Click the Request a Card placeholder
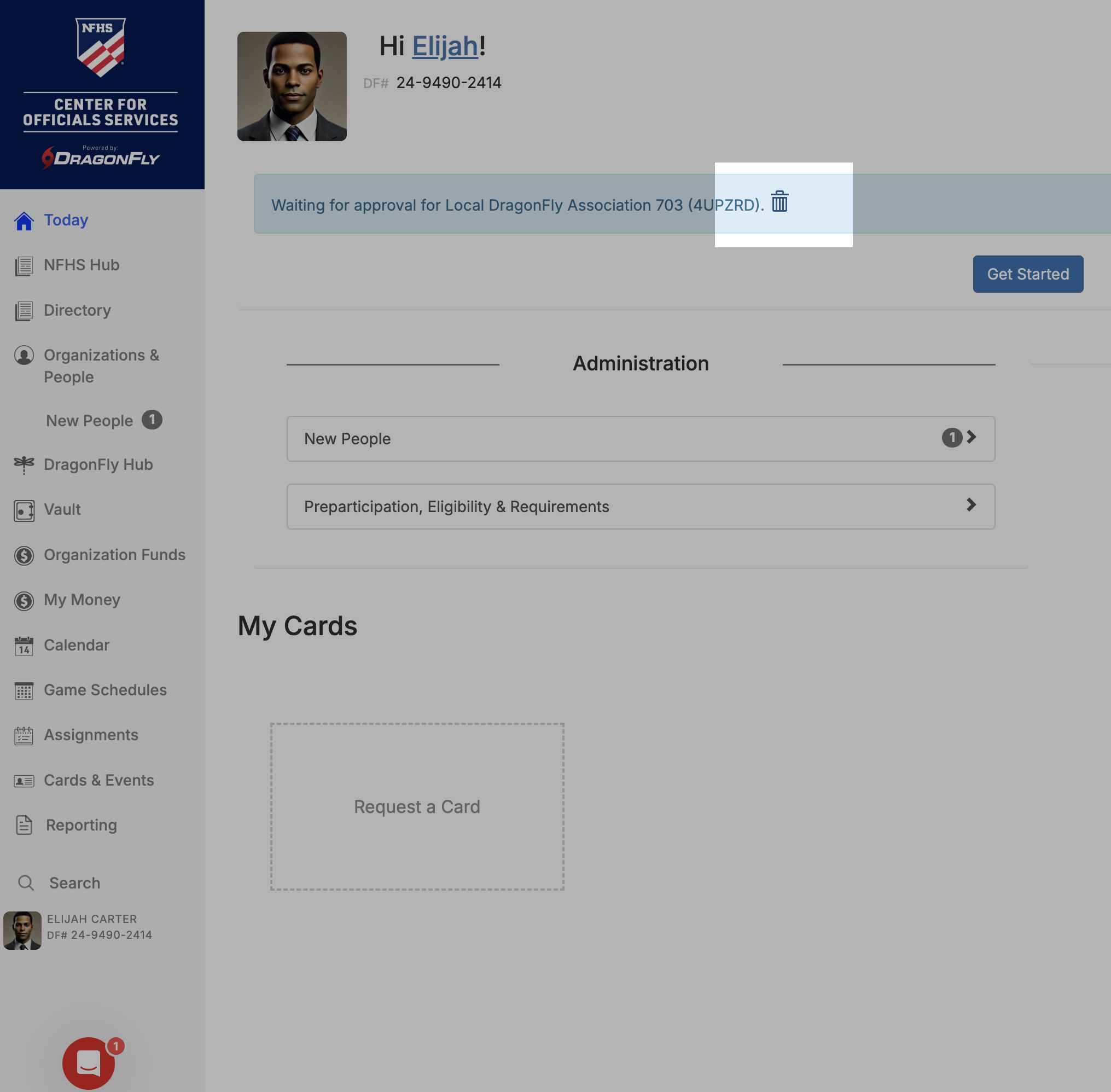The height and width of the screenshot is (1092, 1111). 417,806
